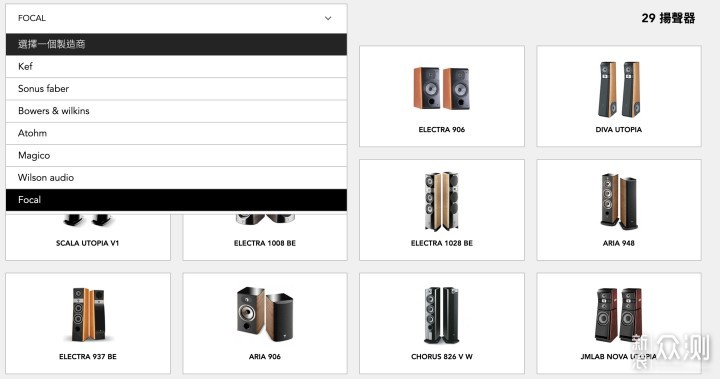Select Kef from the manufacturer list
The height and width of the screenshot is (379, 720).
click(x=176, y=66)
